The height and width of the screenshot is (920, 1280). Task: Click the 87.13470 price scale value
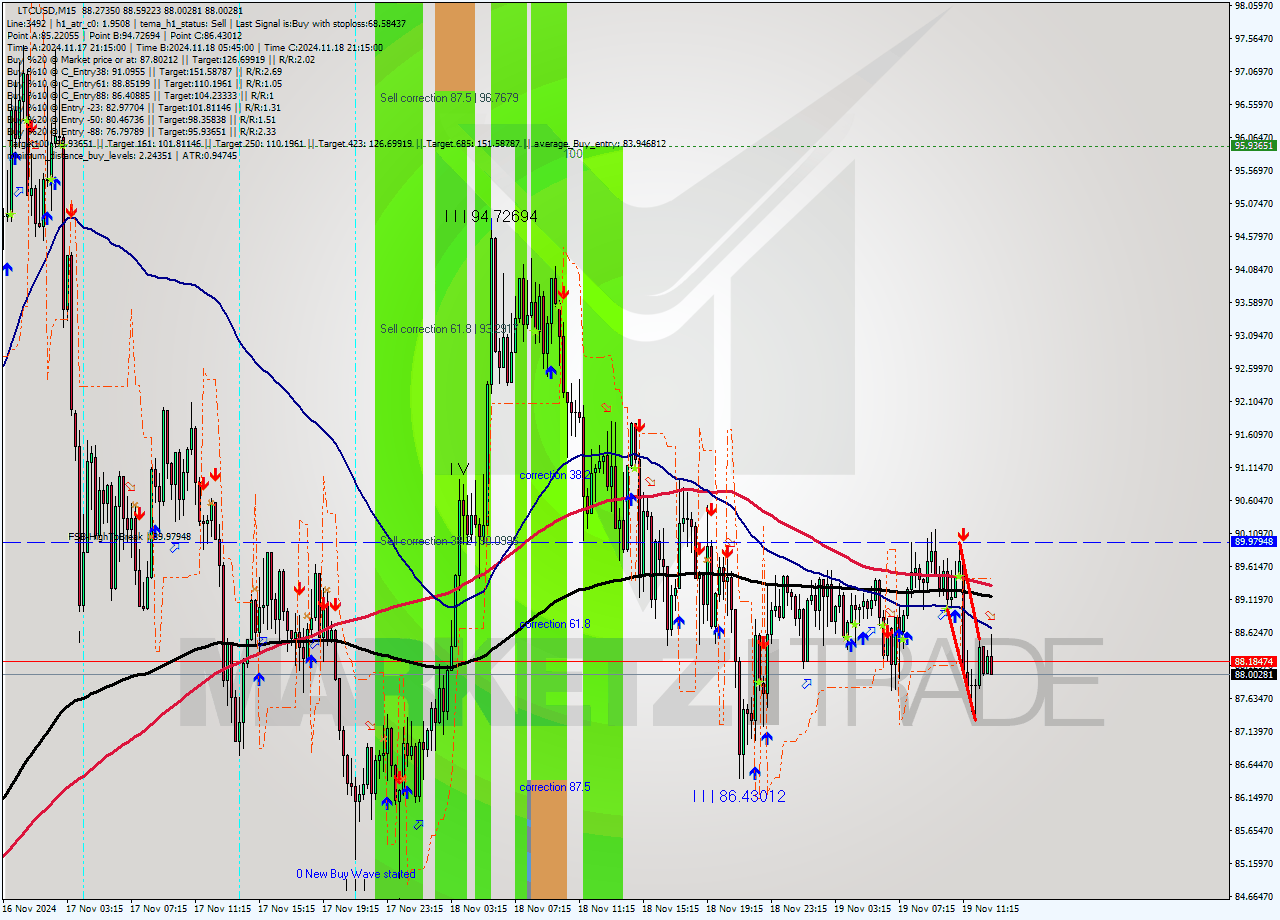1254,732
